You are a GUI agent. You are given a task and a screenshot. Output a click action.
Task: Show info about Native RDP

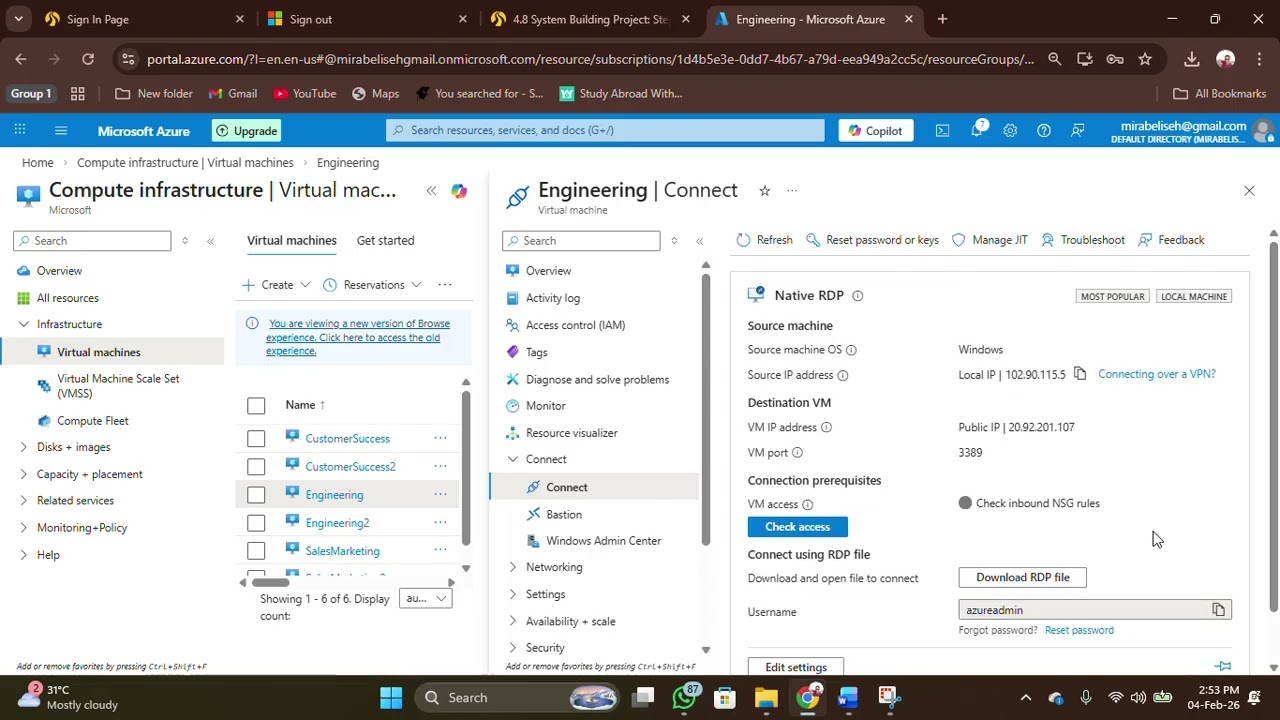[857, 296]
